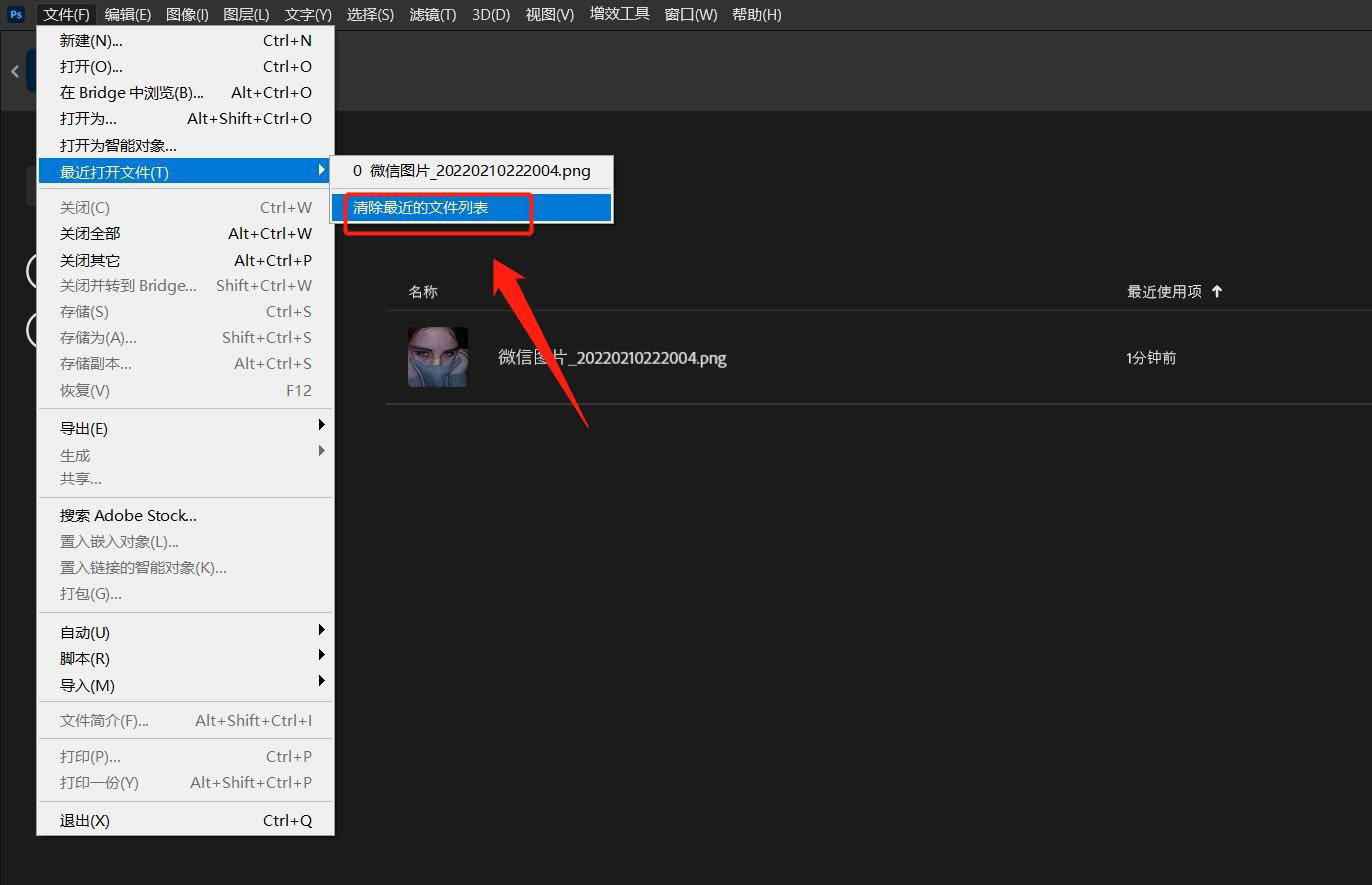This screenshot has width=1372, height=885.
Task: Expand the 最近打开文件(T) submenu
Action: (x=186, y=172)
